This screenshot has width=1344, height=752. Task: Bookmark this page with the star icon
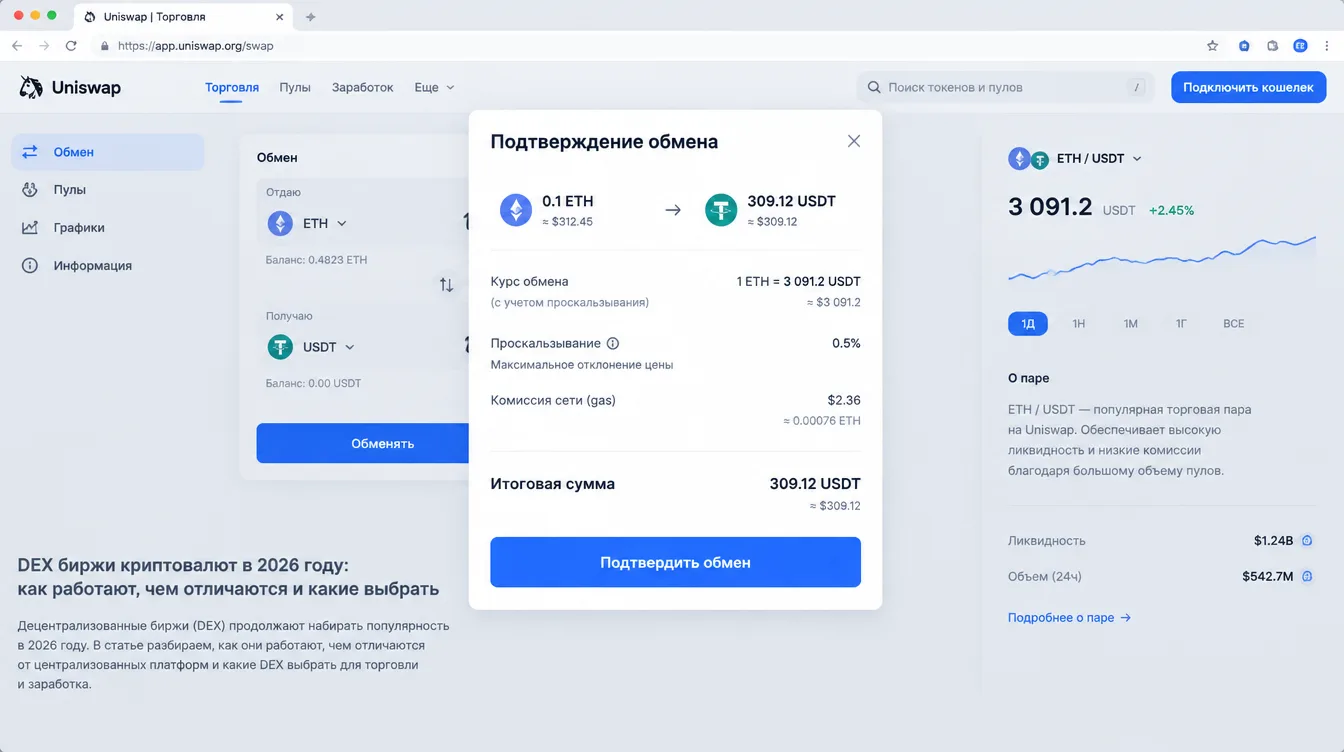point(1213,46)
